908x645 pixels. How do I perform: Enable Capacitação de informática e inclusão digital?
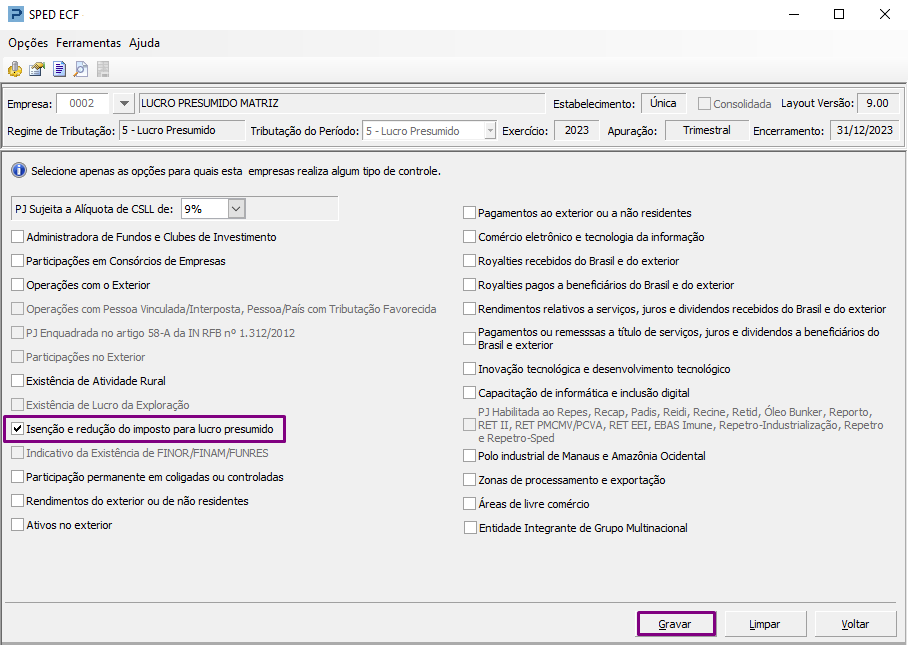click(x=470, y=393)
